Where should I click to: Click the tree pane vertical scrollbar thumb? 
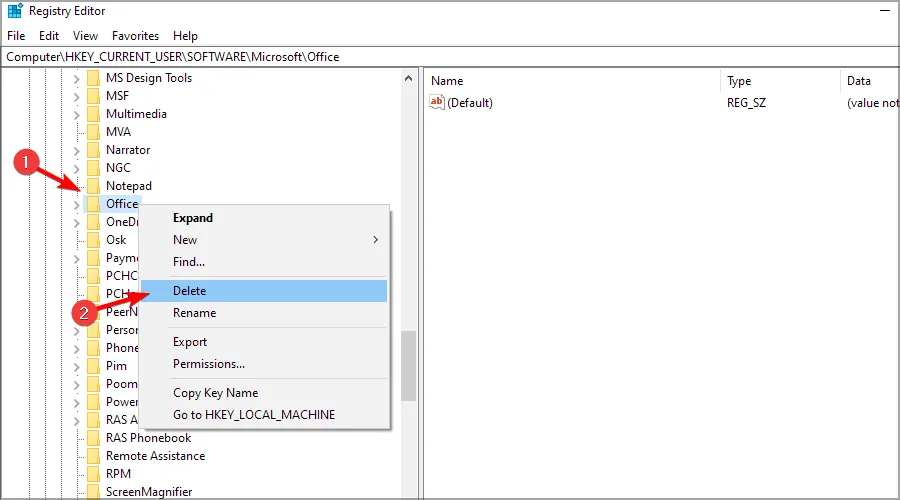click(x=408, y=365)
